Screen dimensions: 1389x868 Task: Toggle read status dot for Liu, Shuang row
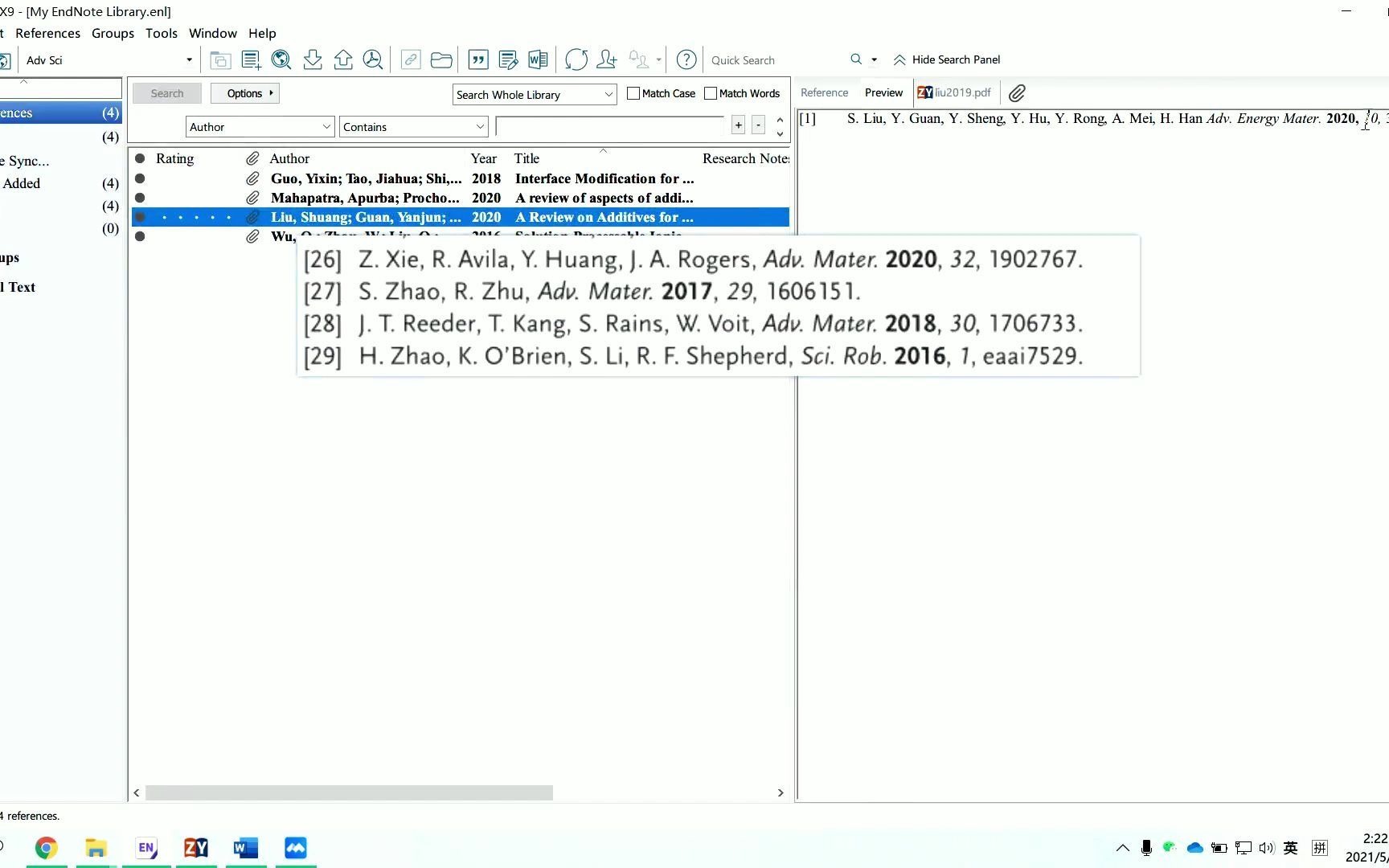pyautogui.click(x=140, y=217)
